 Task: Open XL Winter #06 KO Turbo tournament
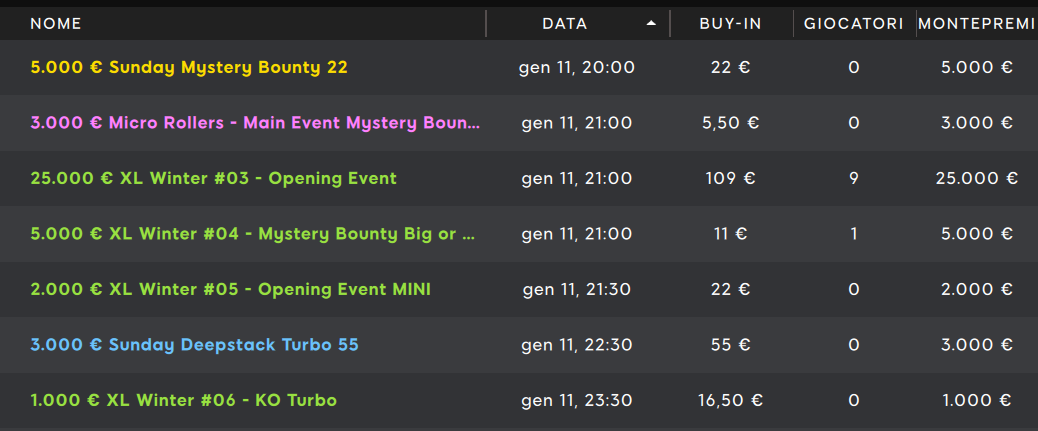pos(184,400)
